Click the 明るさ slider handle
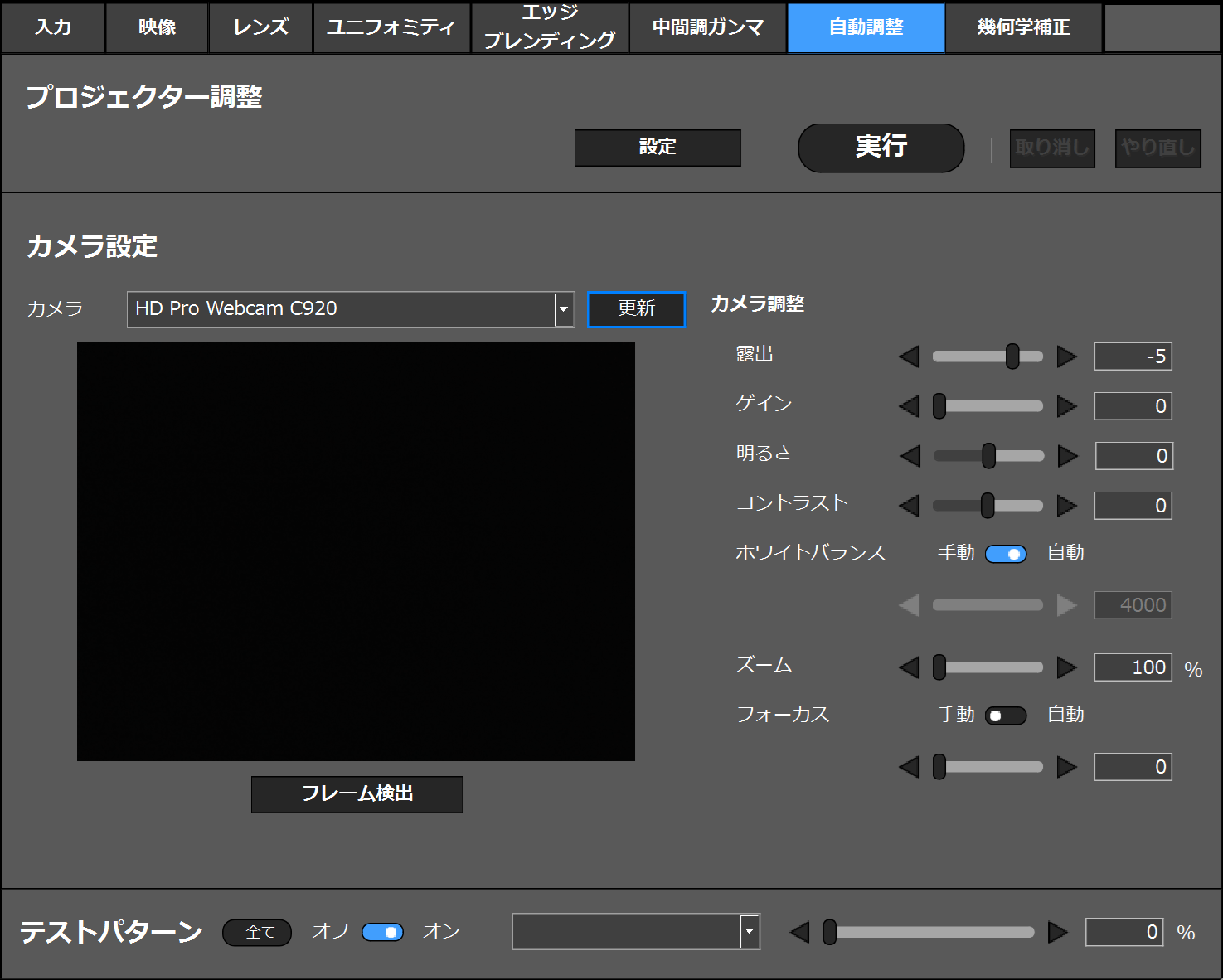Viewport: 1223px width, 980px height. coord(988,456)
